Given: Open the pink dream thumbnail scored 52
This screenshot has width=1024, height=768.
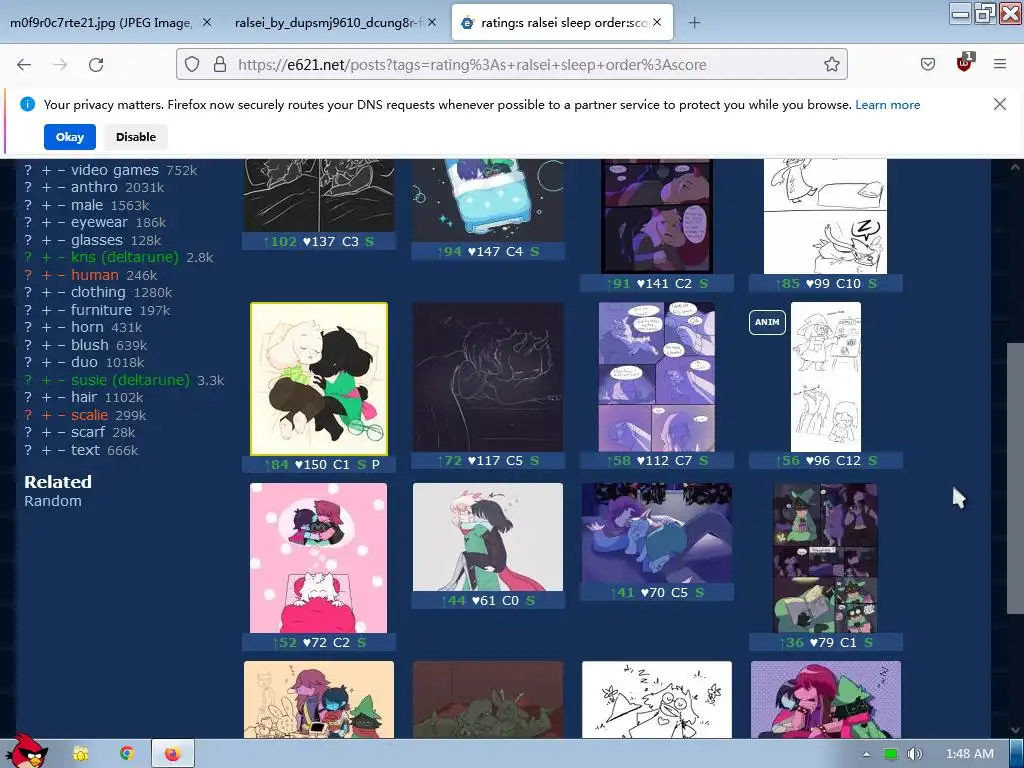Looking at the screenshot, I should [x=319, y=558].
